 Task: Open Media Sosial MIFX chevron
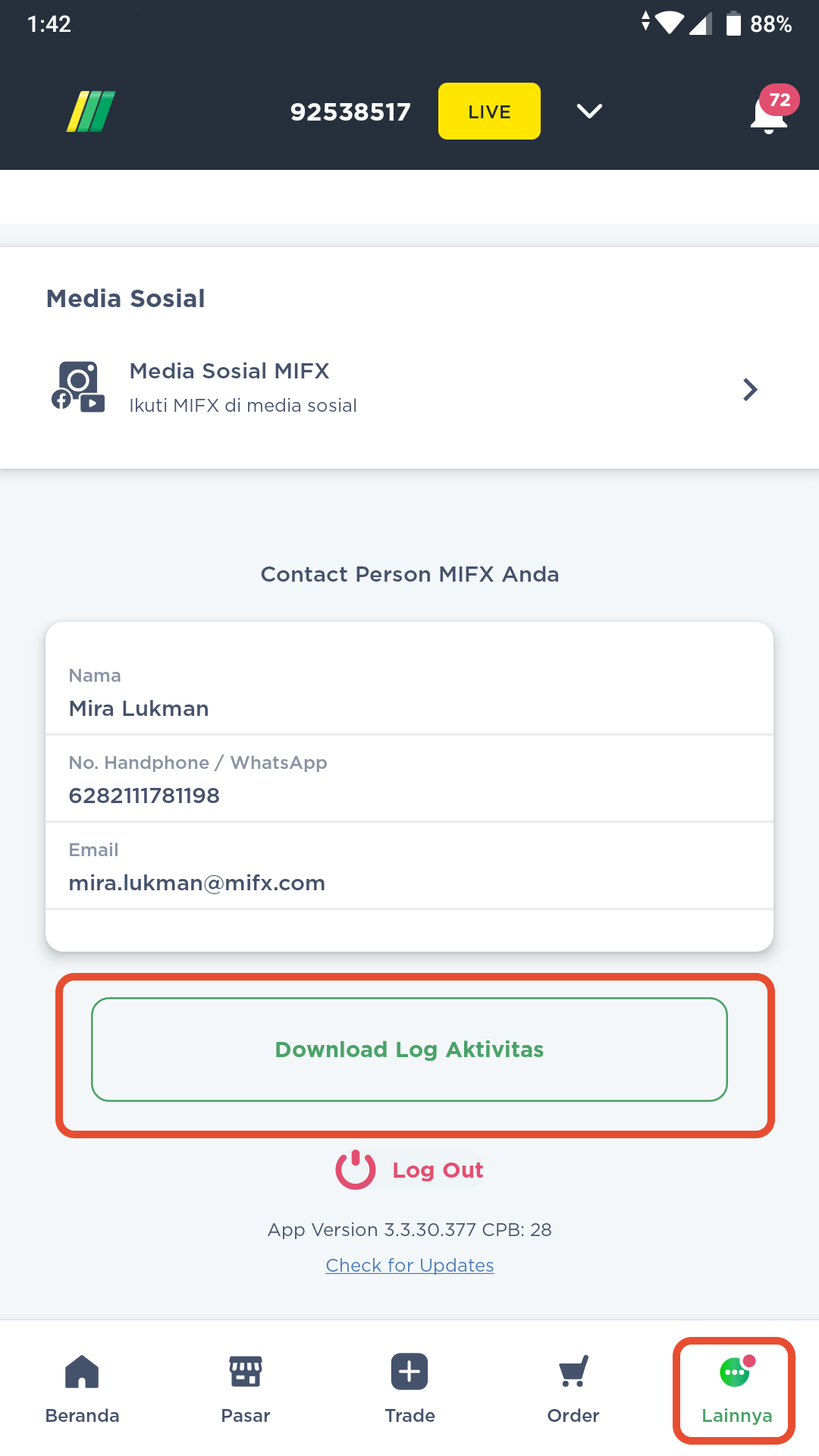coord(750,389)
